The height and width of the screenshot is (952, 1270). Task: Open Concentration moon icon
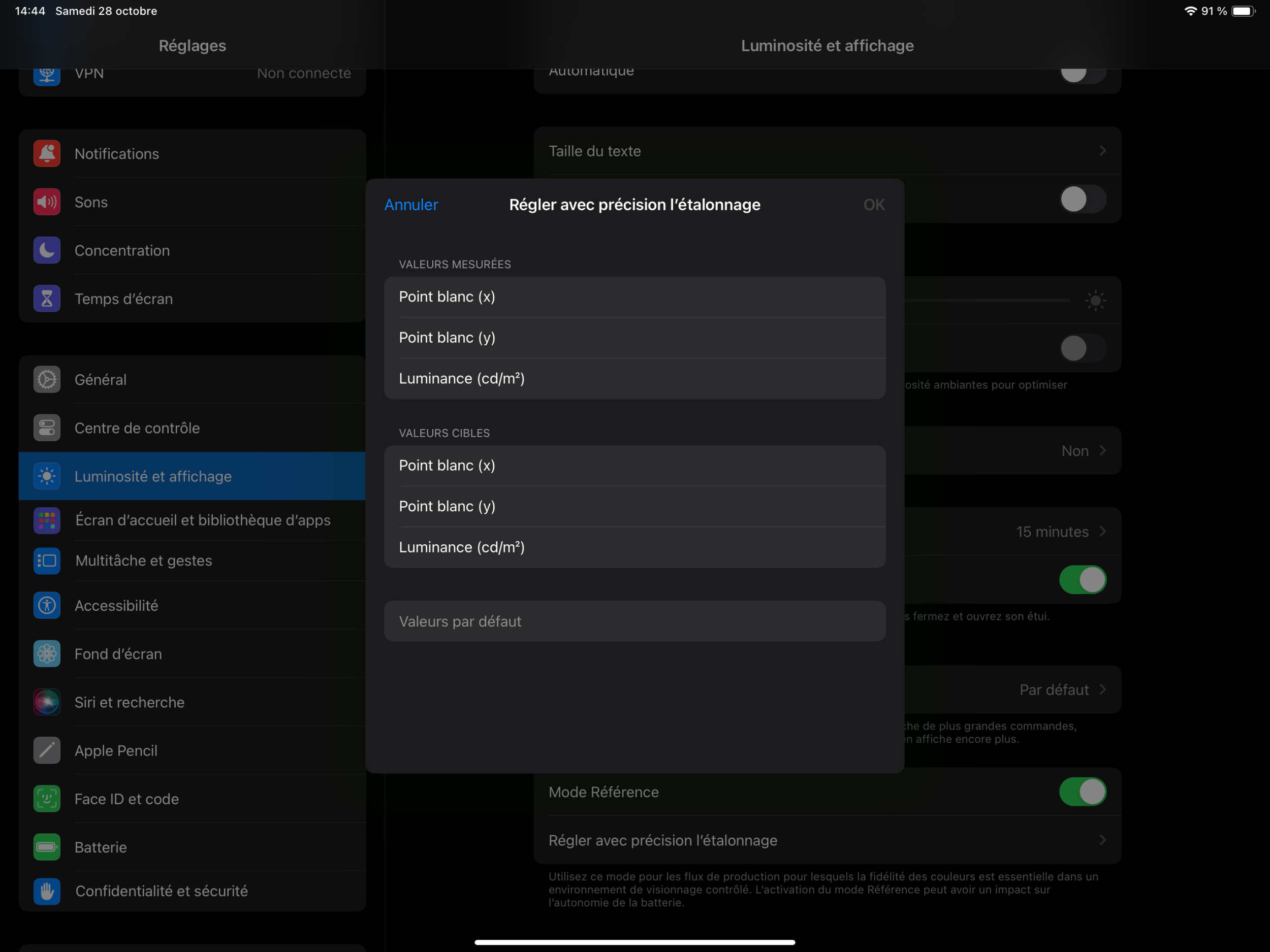(47, 250)
